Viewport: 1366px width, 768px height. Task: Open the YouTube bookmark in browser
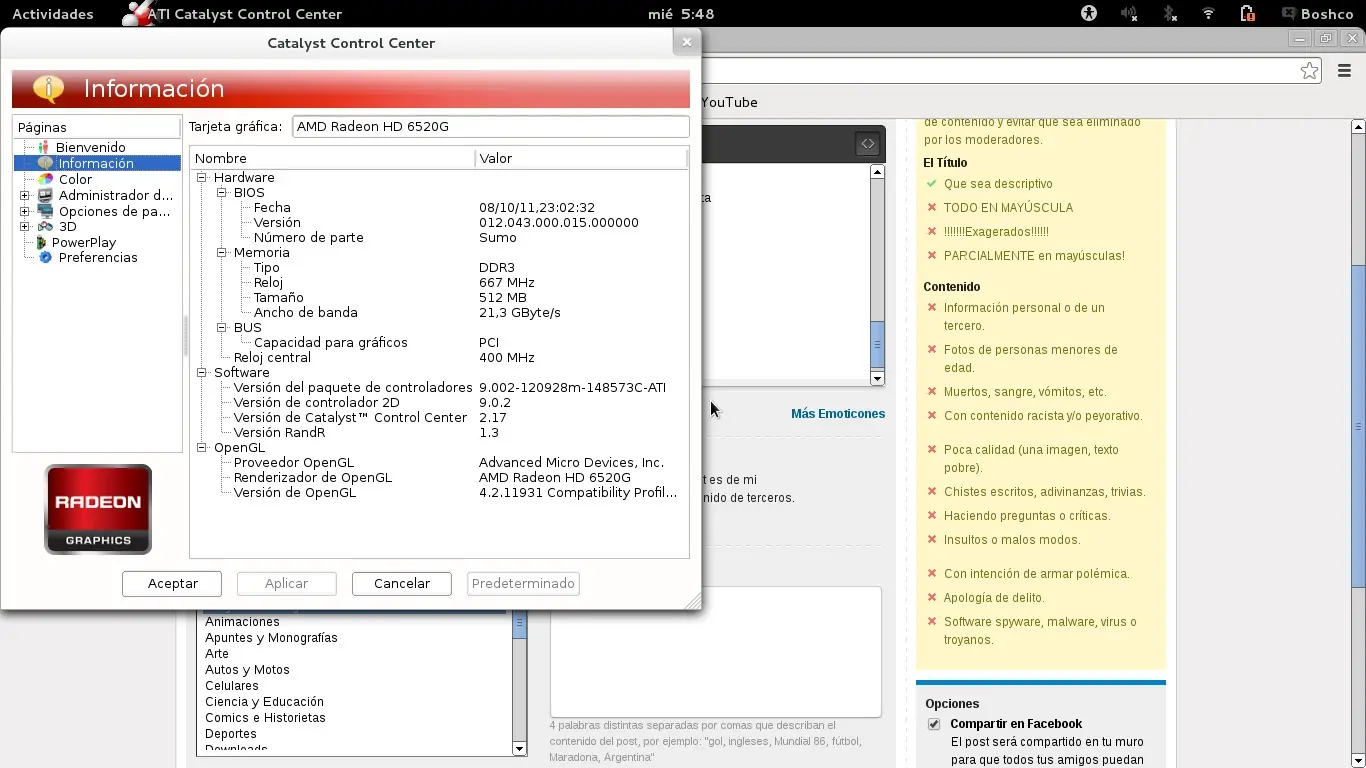tap(729, 102)
